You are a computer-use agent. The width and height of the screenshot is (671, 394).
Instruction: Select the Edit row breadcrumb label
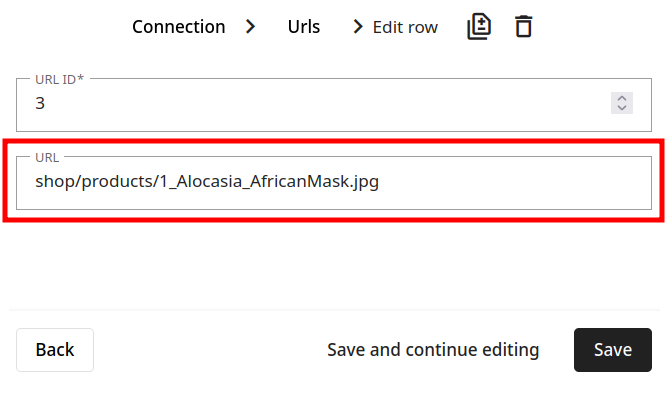point(405,27)
